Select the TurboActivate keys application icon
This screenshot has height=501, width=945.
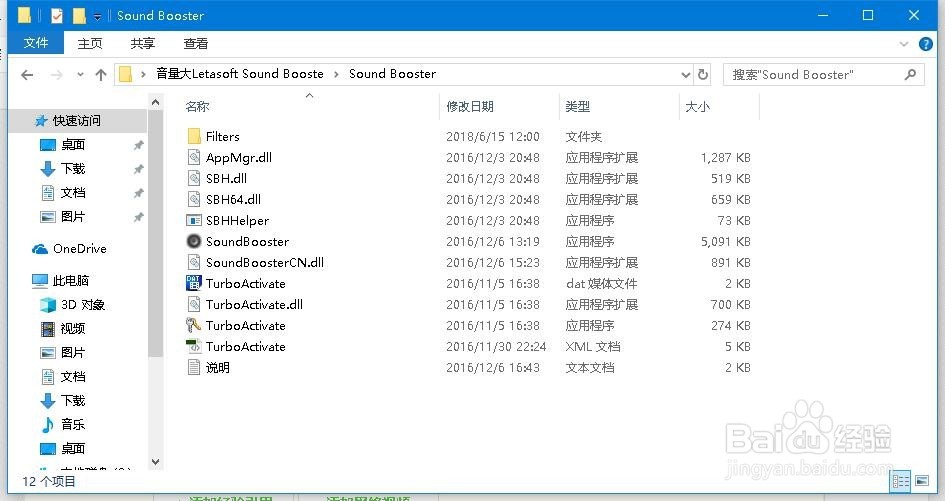pyautogui.click(x=193, y=326)
